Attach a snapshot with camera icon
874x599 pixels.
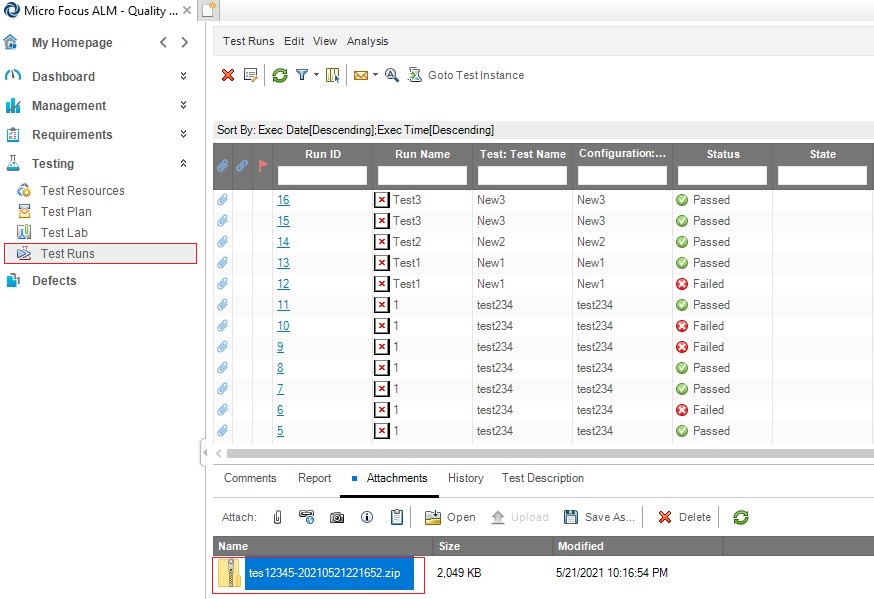tap(337, 517)
